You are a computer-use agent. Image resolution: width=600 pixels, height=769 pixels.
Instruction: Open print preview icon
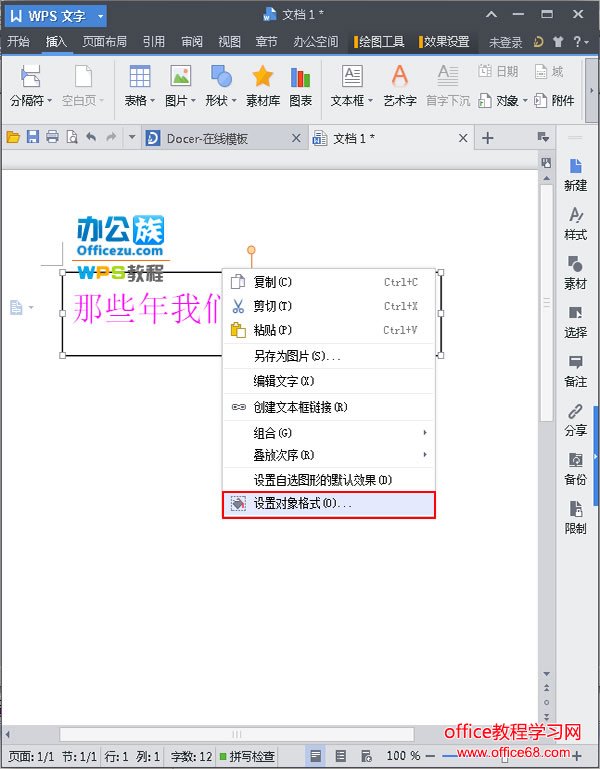72,137
